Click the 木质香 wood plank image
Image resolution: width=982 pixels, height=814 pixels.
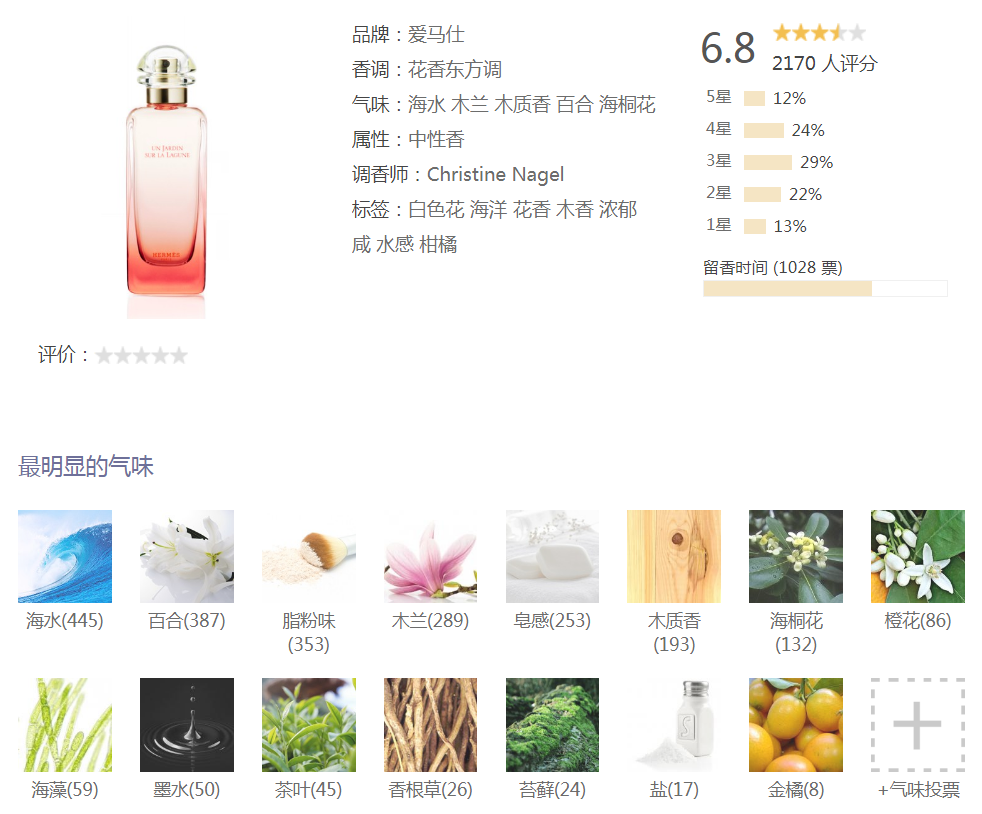[x=674, y=556]
